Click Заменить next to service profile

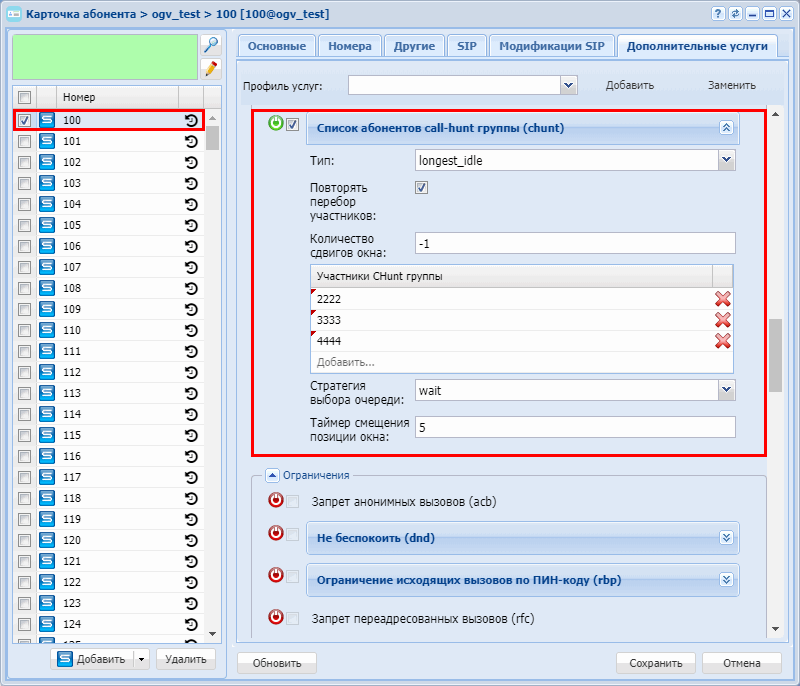[731, 85]
